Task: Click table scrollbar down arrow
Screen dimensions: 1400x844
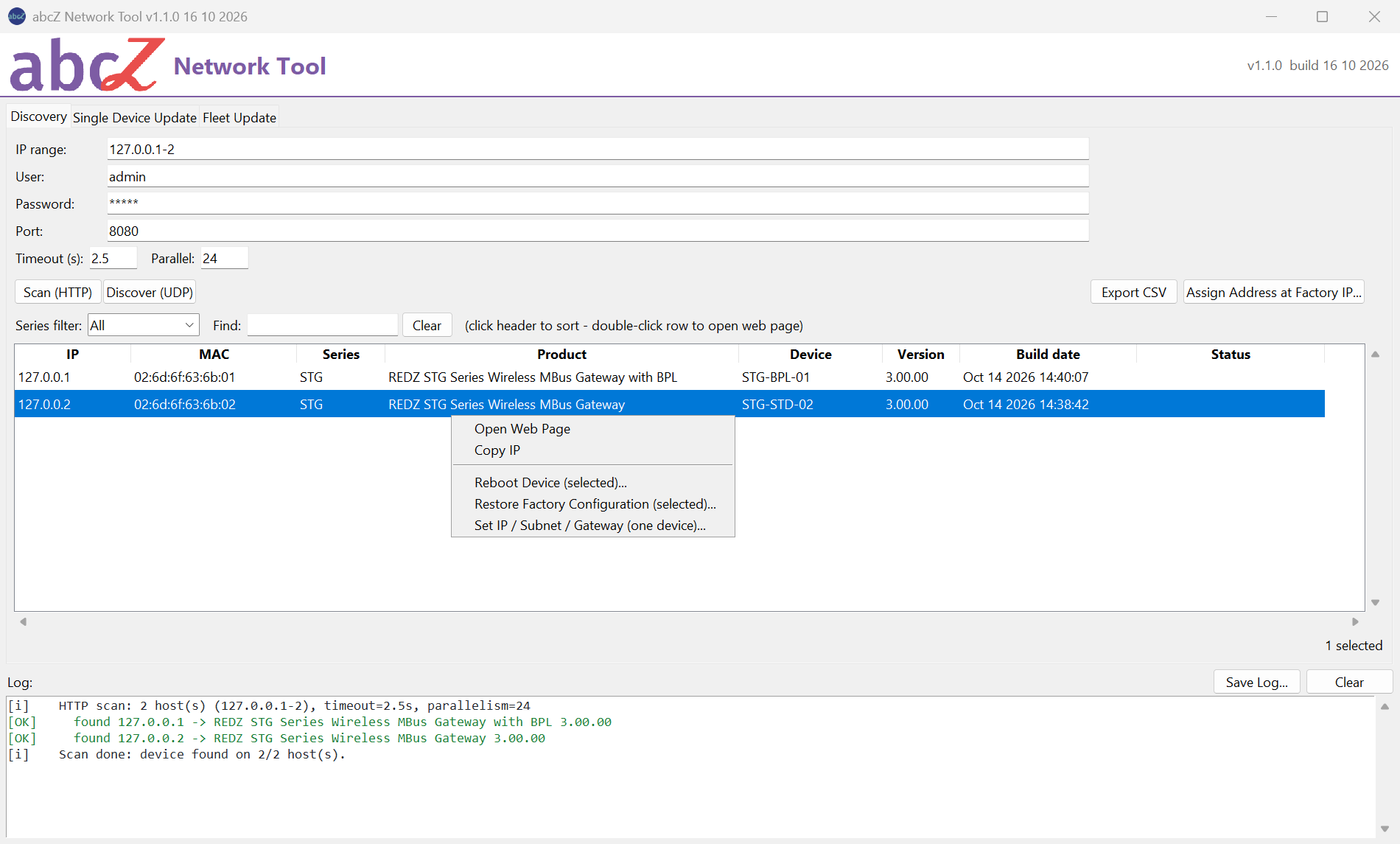Action: tap(1375, 602)
